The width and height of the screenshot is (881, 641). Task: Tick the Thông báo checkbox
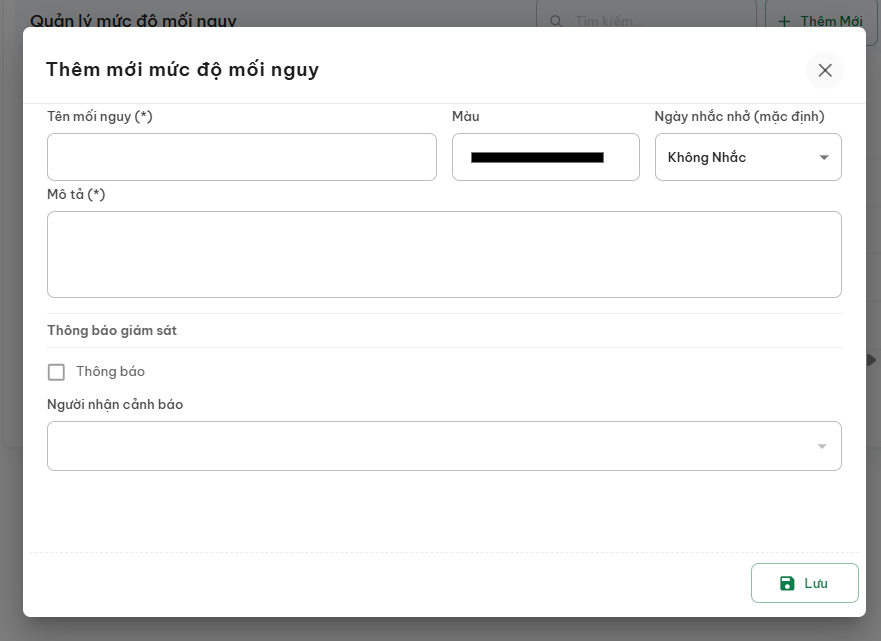point(56,372)
